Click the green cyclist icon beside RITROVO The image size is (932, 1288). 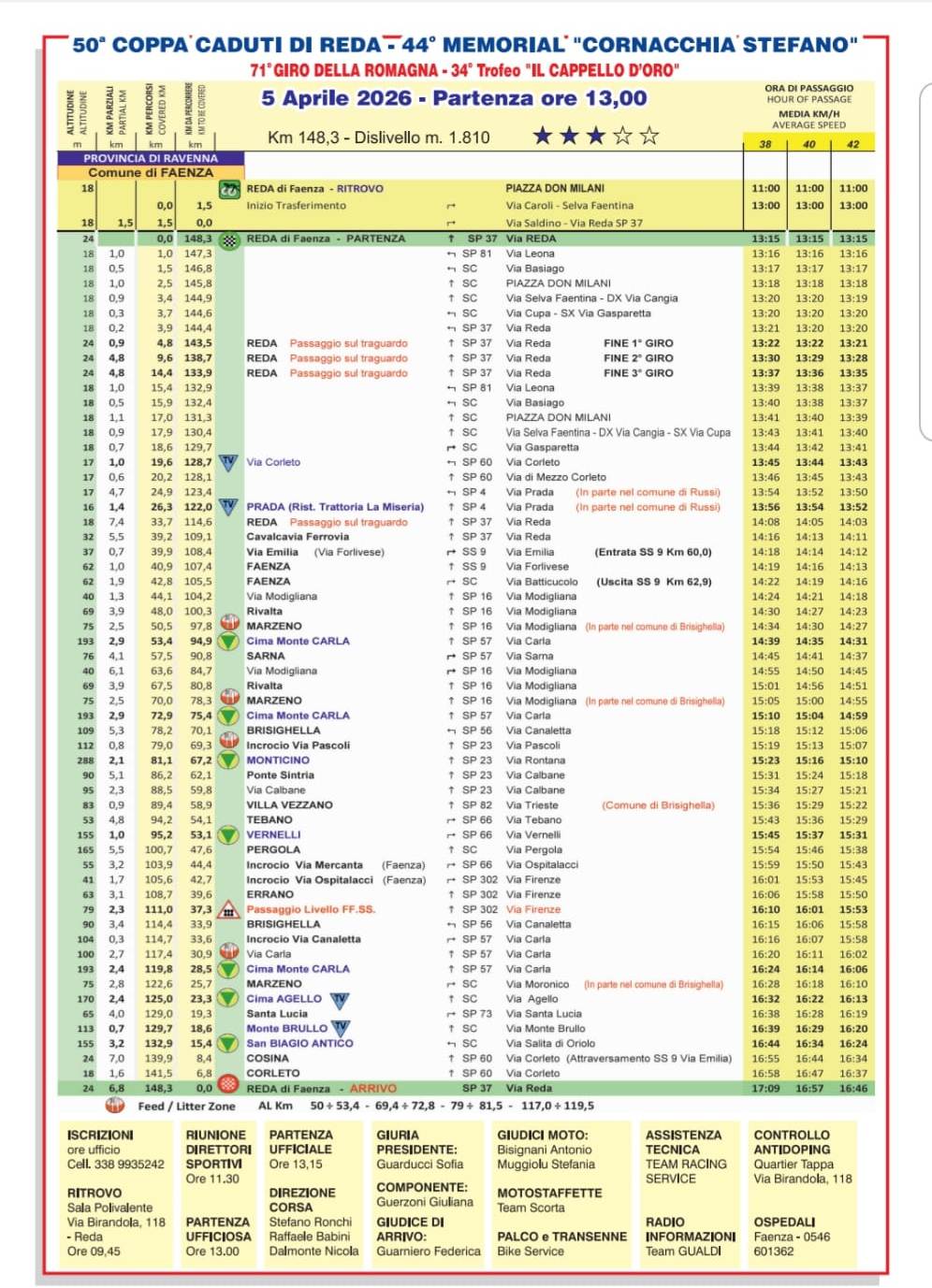[229, 190]
